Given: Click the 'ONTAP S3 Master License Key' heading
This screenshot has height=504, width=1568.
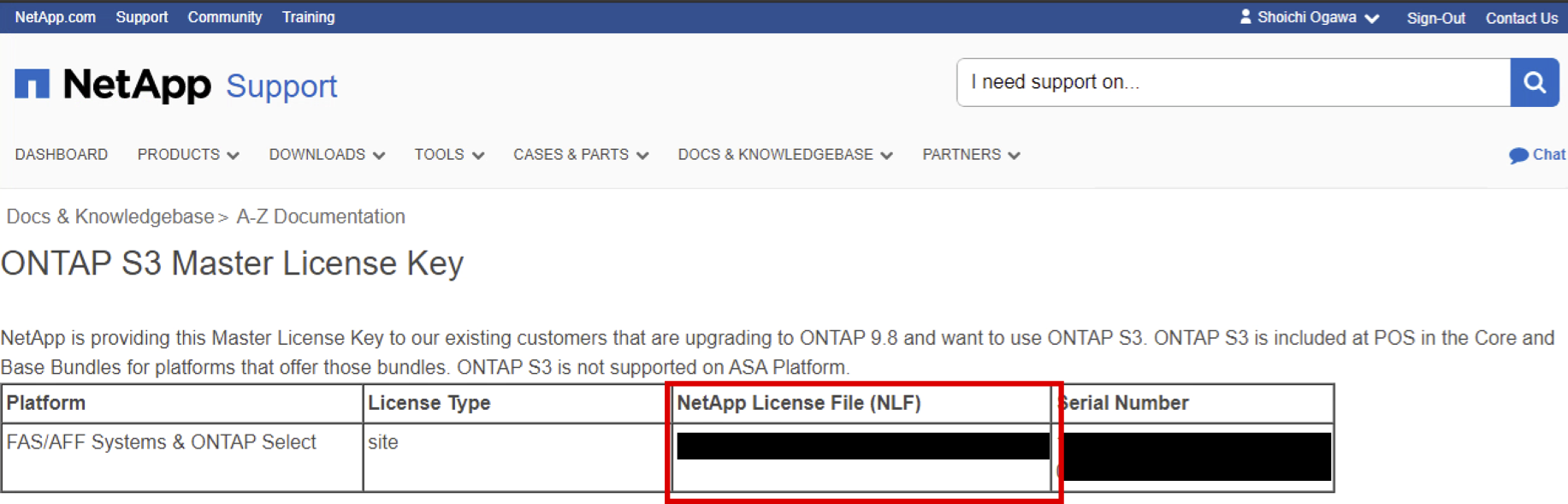Looking at the screenshot, I should pos(232,264).
